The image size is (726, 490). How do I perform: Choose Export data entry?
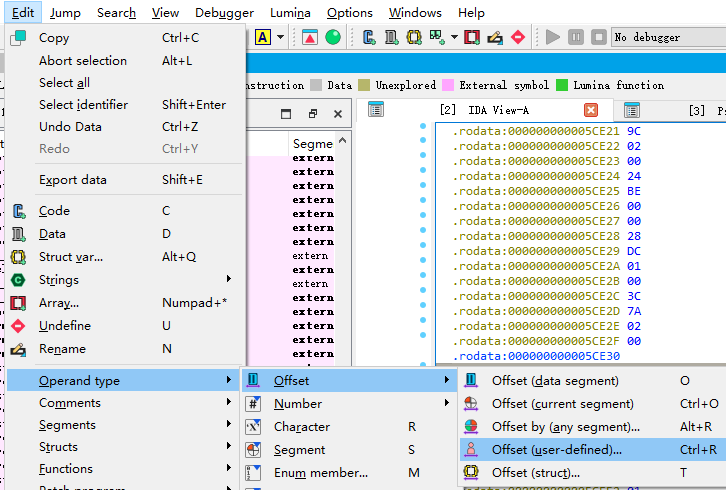click(125, 180)
